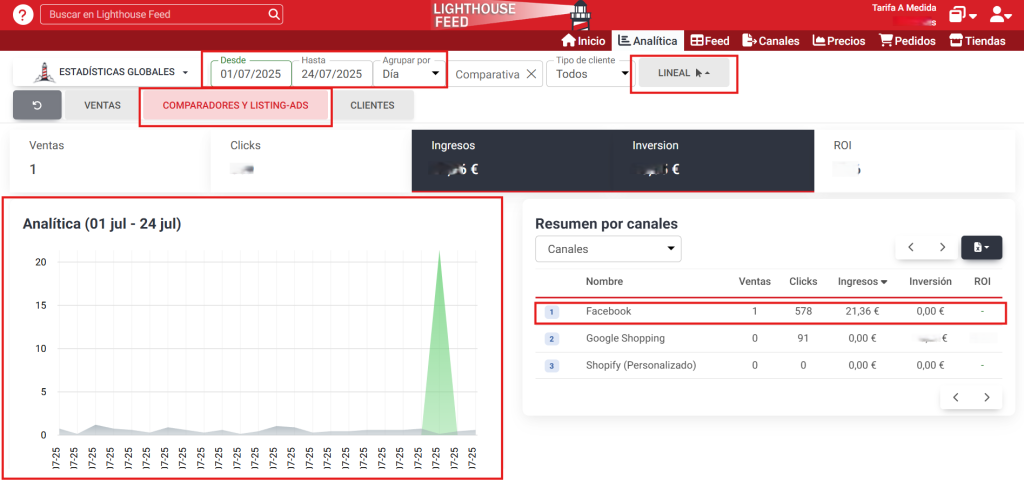This screenshot has height=480, width=1024.
Task: Click Google Shopping's 91 clicks value
Action: tap(803, 338)
